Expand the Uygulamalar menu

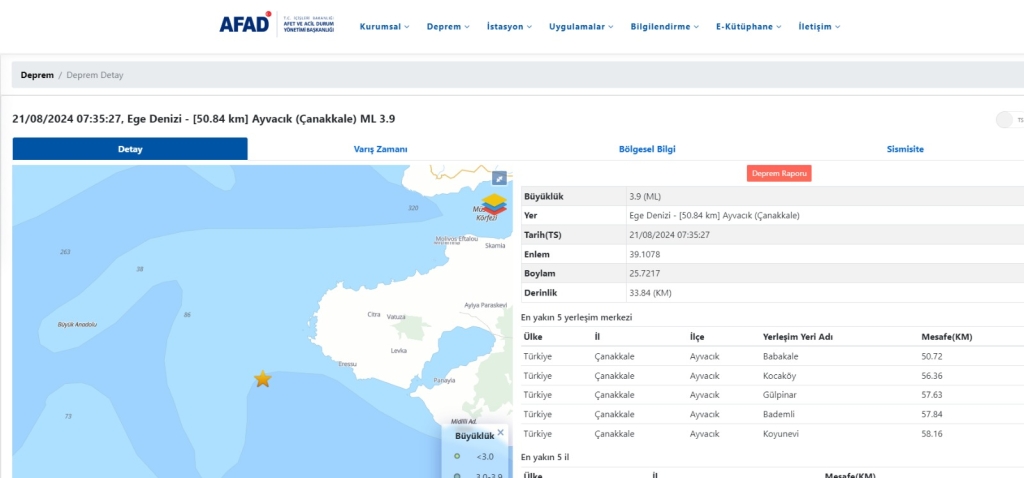pyautogui.click(x=581, y=27)
